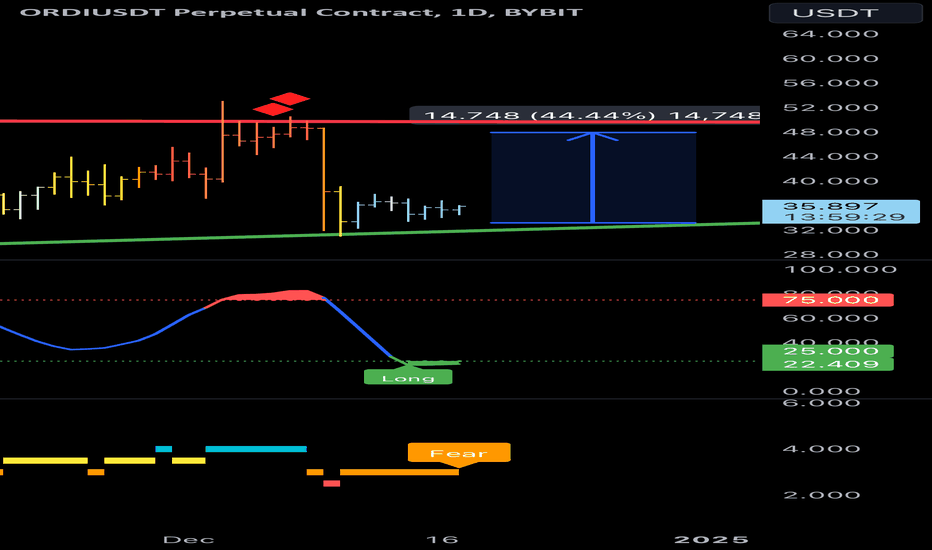This screenshot has width=932, height=550.
Task: Click the 6.000 sentiment pane axis label
Action: 821,403
